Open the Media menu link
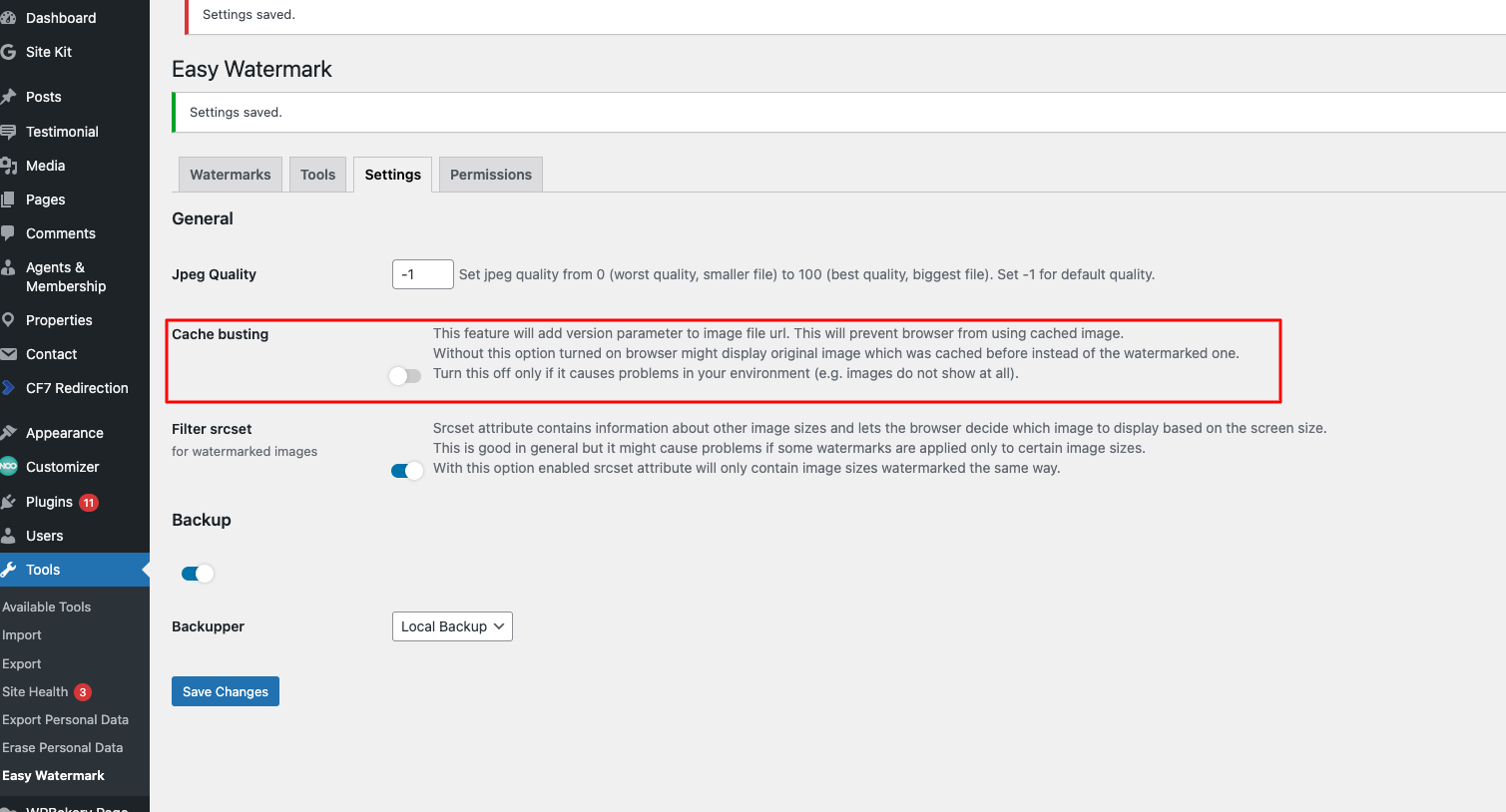 (45, 166)
